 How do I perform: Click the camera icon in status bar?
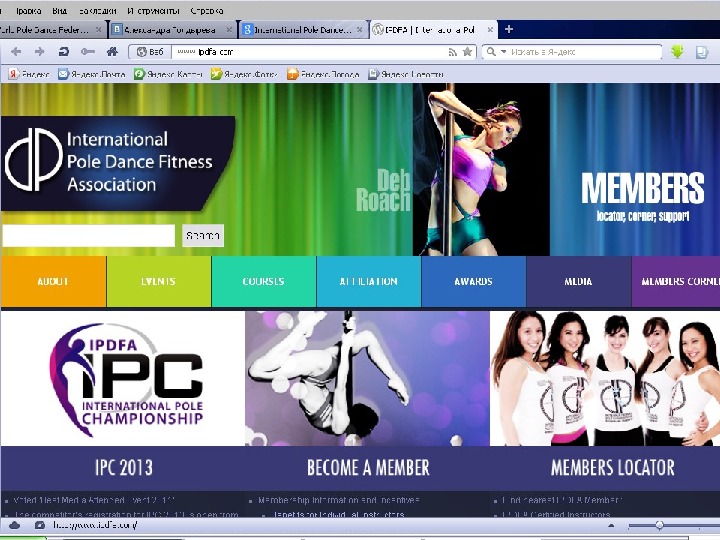tap(39, 525)
